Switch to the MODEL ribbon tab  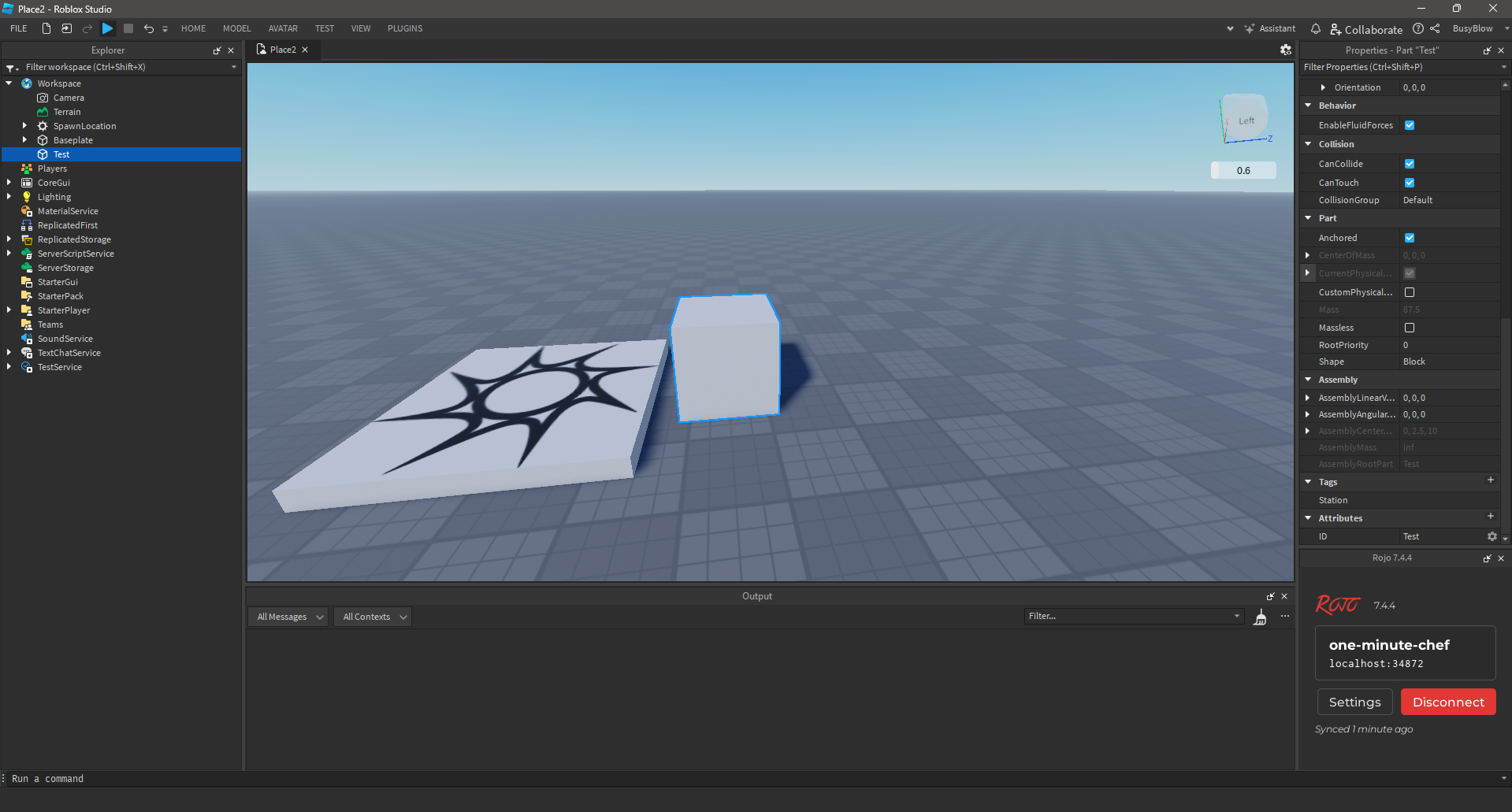(x=236, y=28)
